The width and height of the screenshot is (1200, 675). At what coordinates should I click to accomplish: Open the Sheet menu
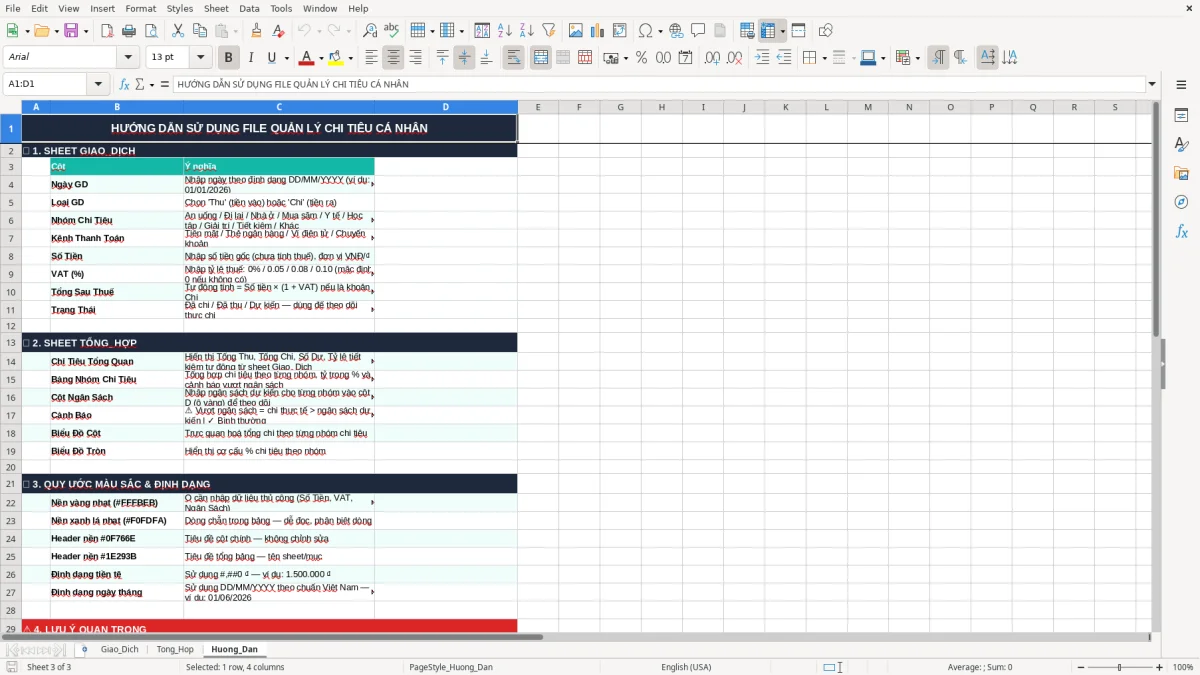point(216,8)
